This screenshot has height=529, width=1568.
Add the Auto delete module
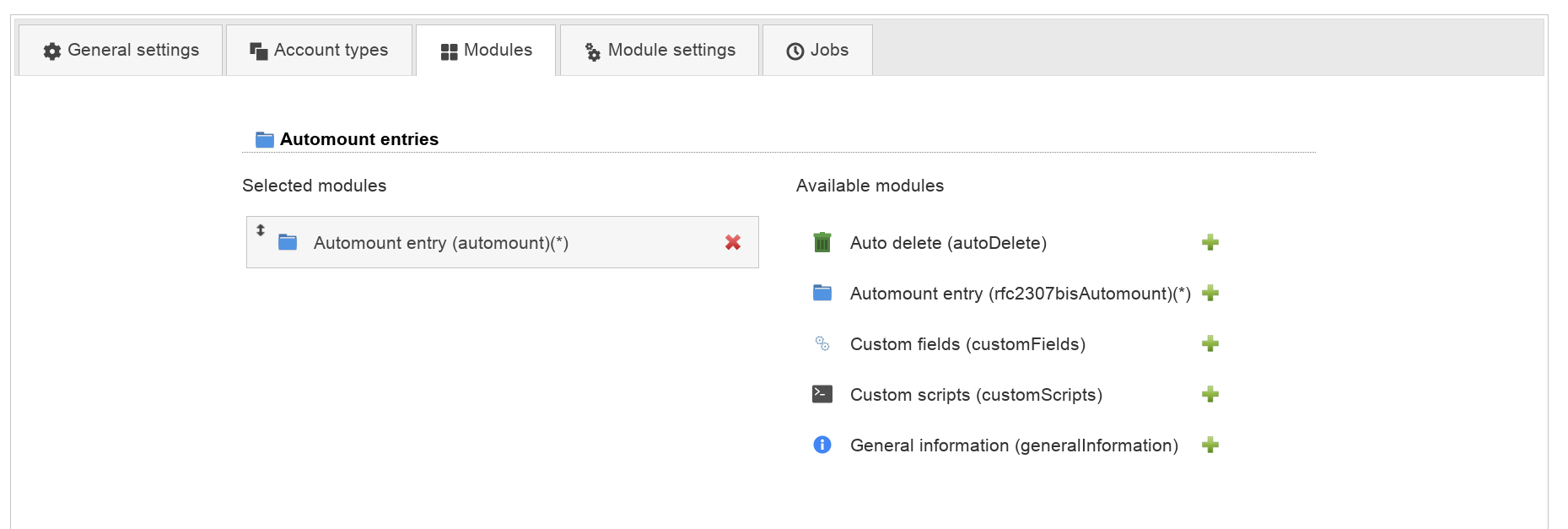1210,243
